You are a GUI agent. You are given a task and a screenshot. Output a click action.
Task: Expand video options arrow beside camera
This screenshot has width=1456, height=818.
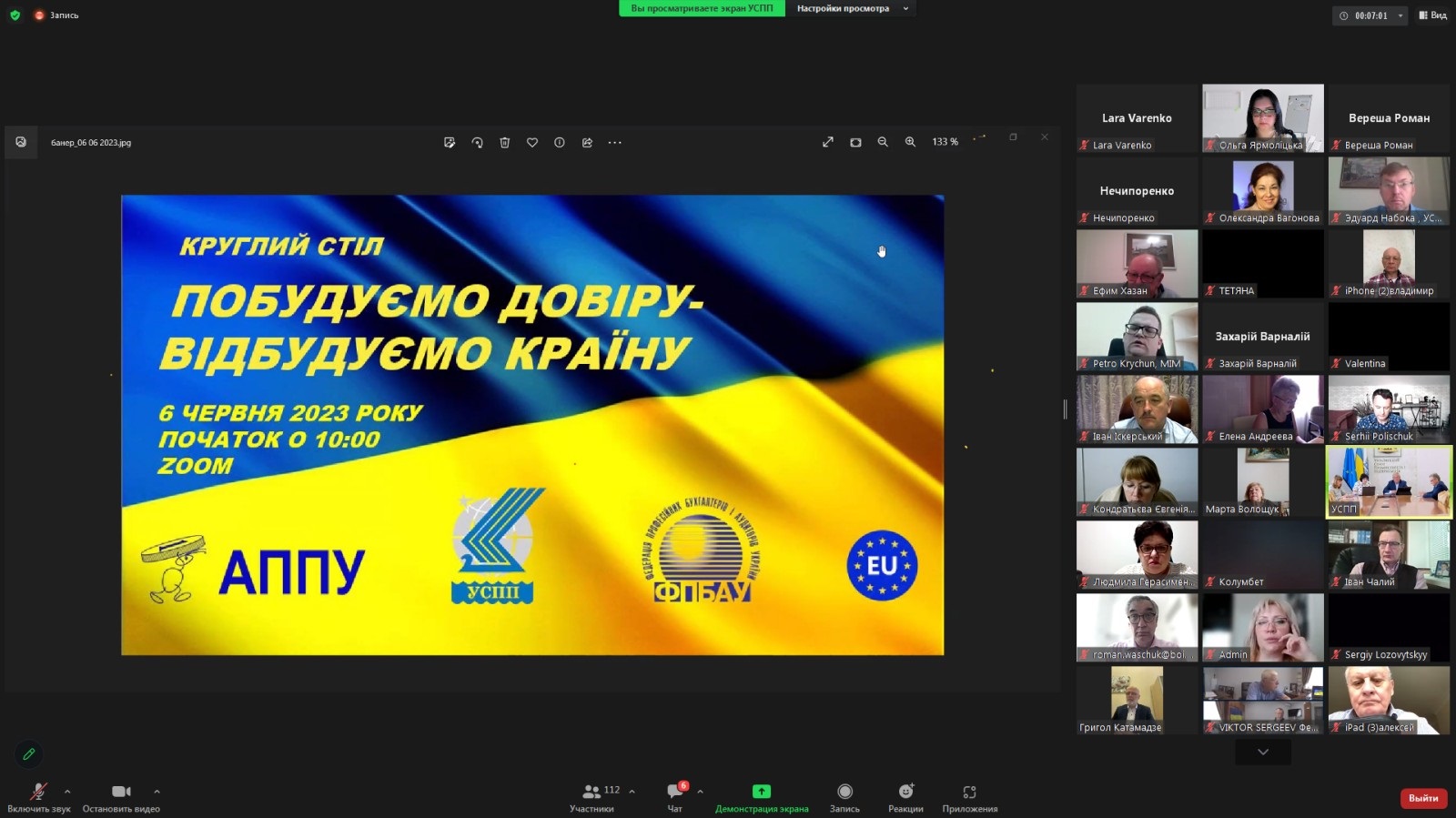click(157, 792)
